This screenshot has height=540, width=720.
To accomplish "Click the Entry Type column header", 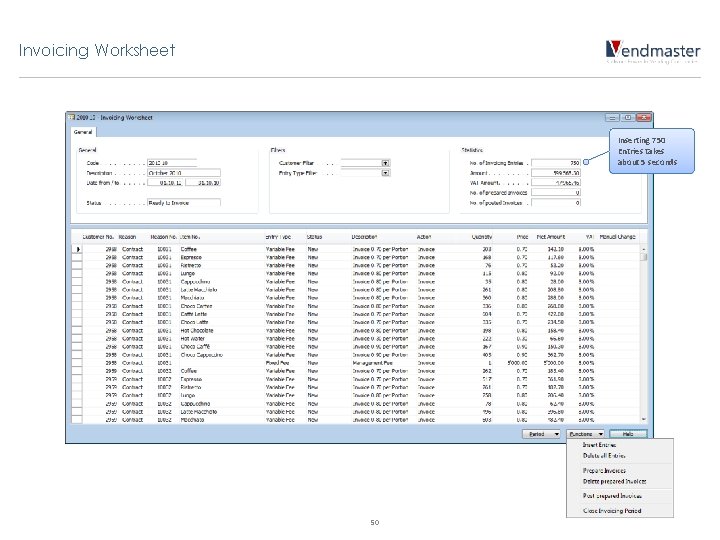I will pyautogui.click(x=278, y=237).
